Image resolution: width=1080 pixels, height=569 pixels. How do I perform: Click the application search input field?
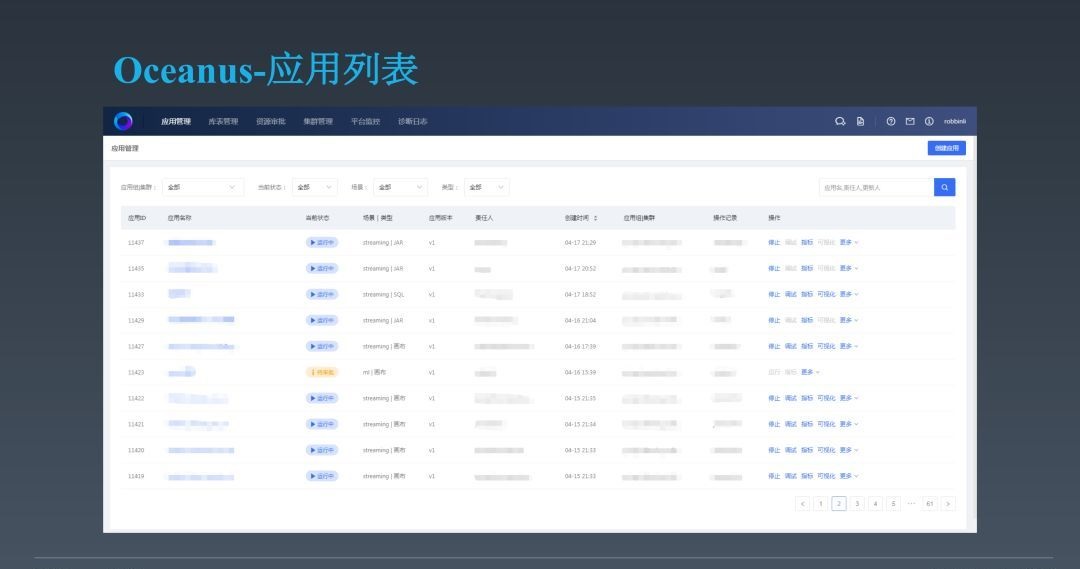(875, 187)
